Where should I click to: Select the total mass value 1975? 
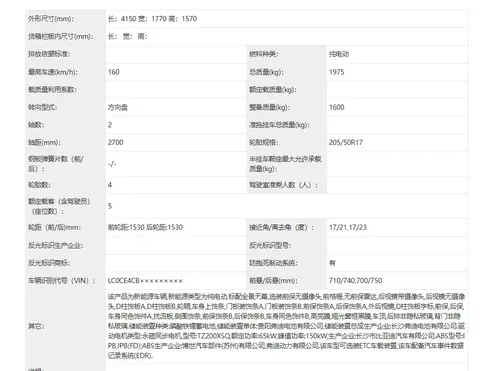(336, 72)
